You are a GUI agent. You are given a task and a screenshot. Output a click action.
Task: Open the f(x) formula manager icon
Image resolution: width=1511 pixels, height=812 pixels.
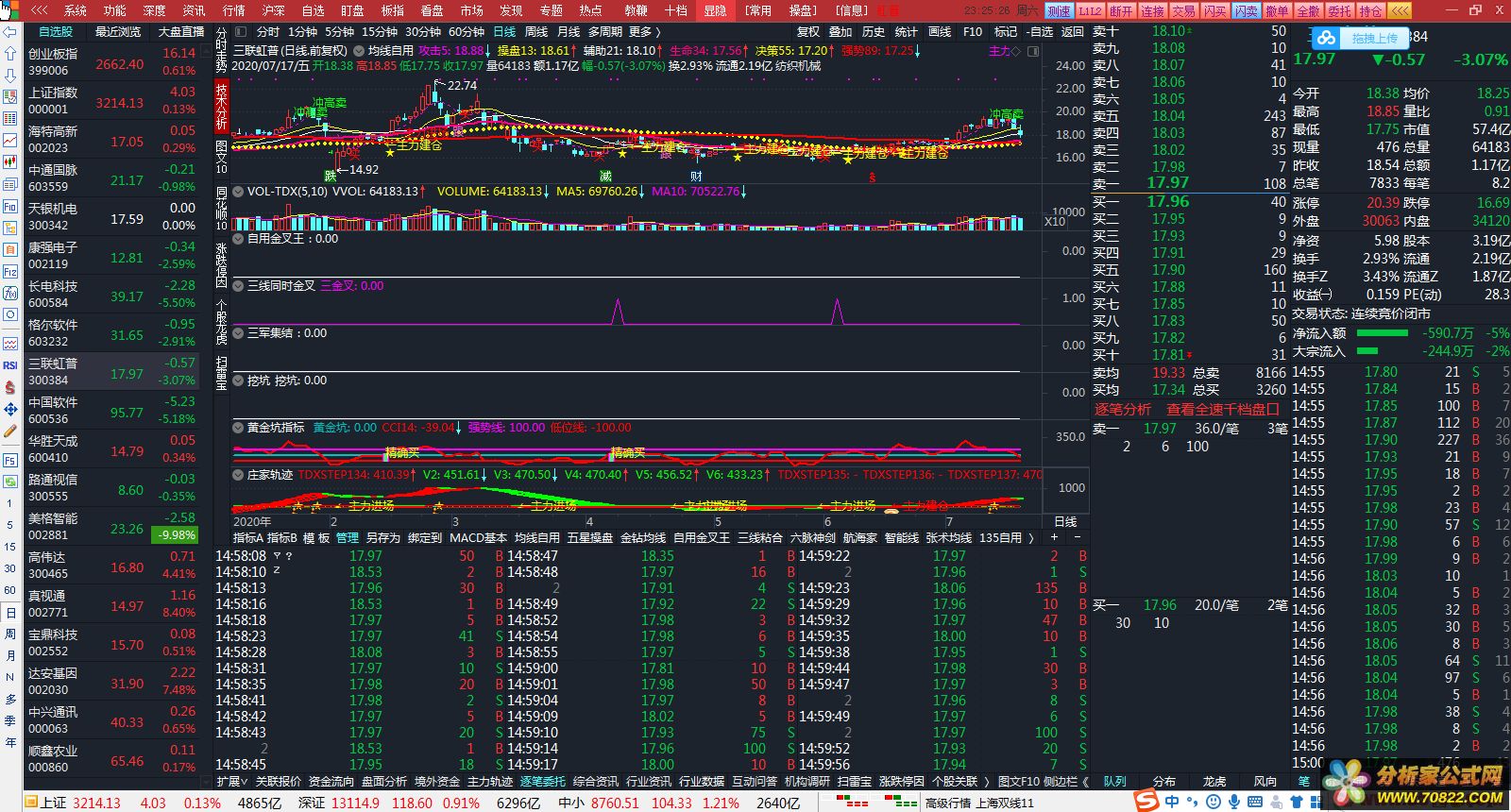click(10, 294)
